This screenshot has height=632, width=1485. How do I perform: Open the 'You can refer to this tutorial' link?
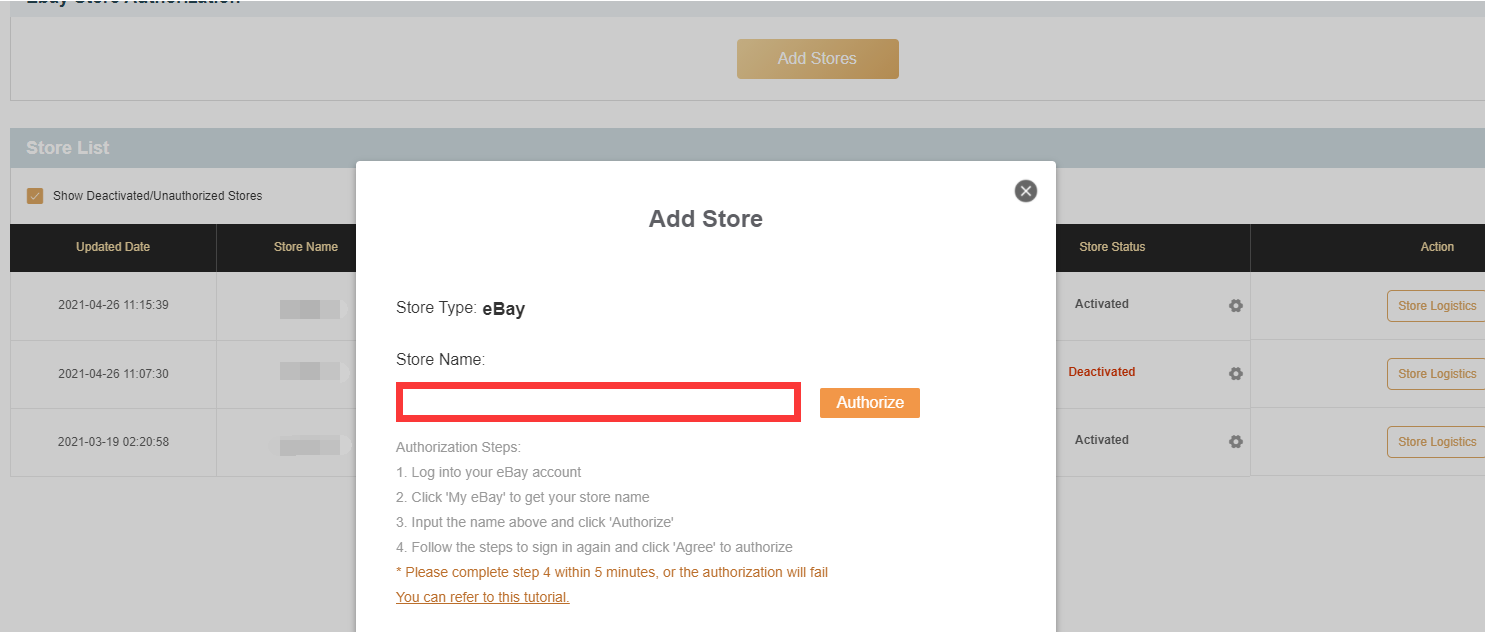point(482,597)
